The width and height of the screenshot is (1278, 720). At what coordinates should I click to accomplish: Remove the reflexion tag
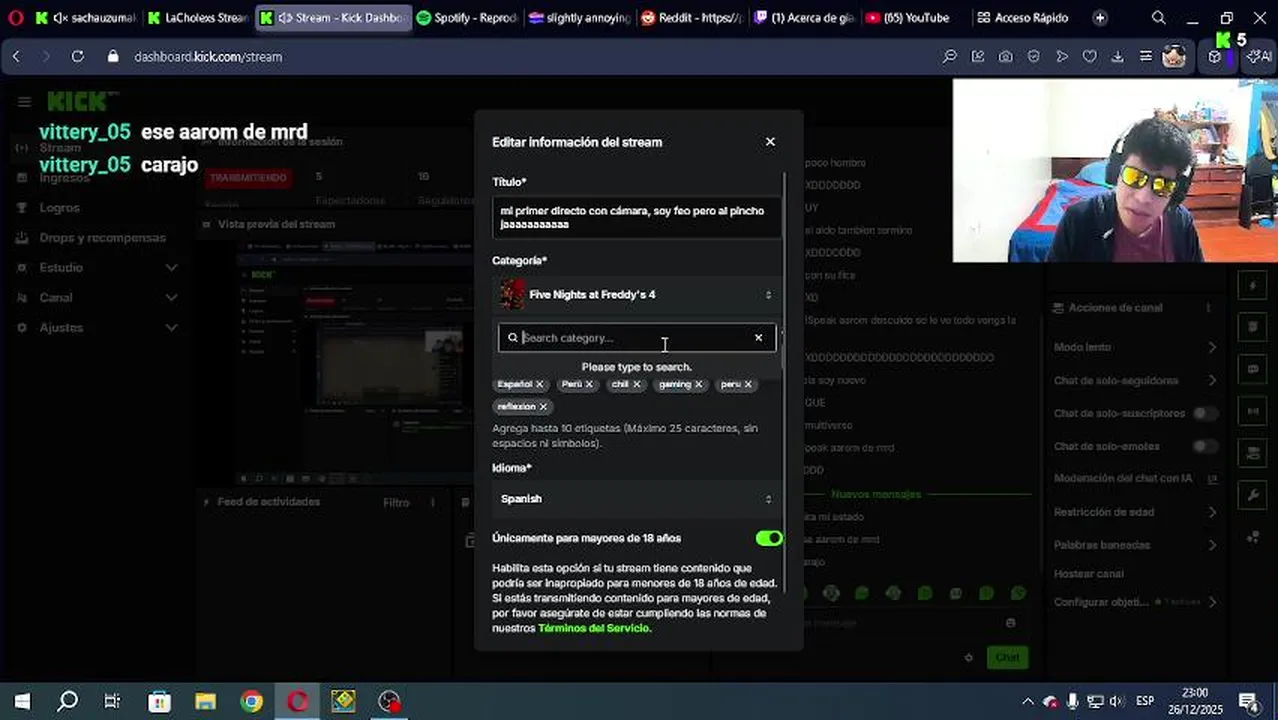pos(543,406)
